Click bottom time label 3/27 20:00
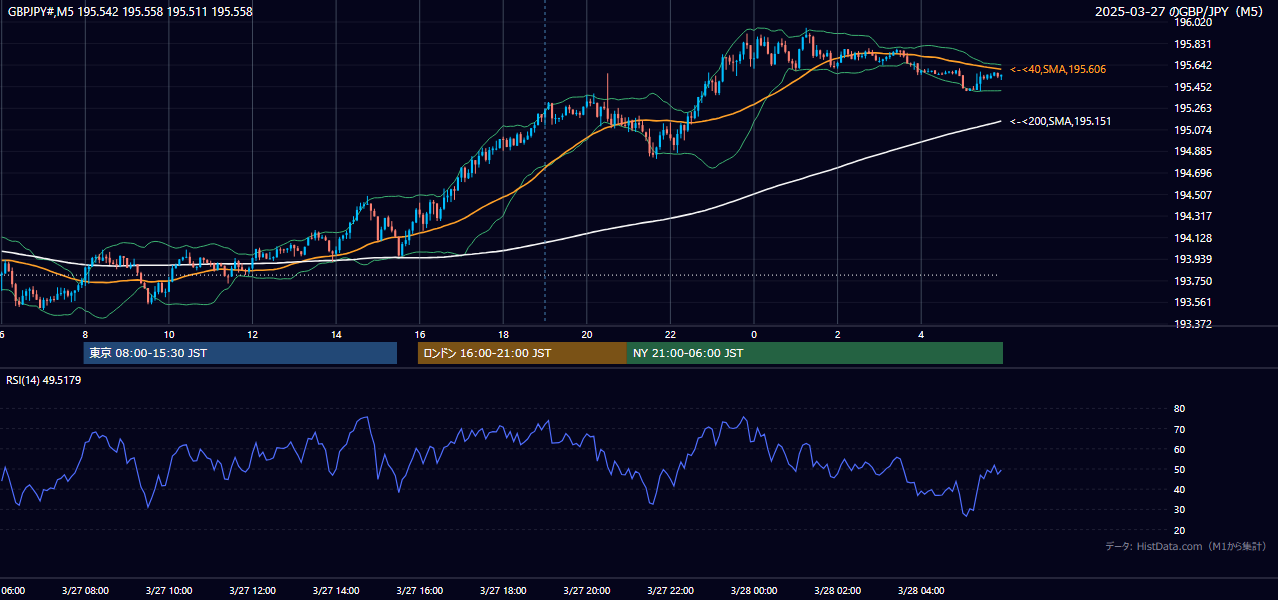The width and height of the screenshot is (1278, 600). [x=587, y=591]
